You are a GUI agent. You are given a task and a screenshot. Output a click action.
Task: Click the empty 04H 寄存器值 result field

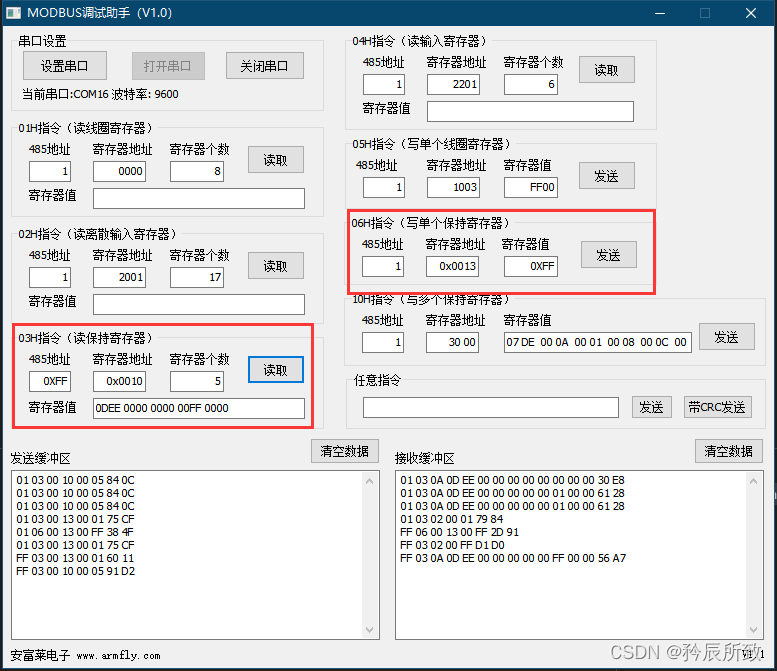[x=530, y=112]
